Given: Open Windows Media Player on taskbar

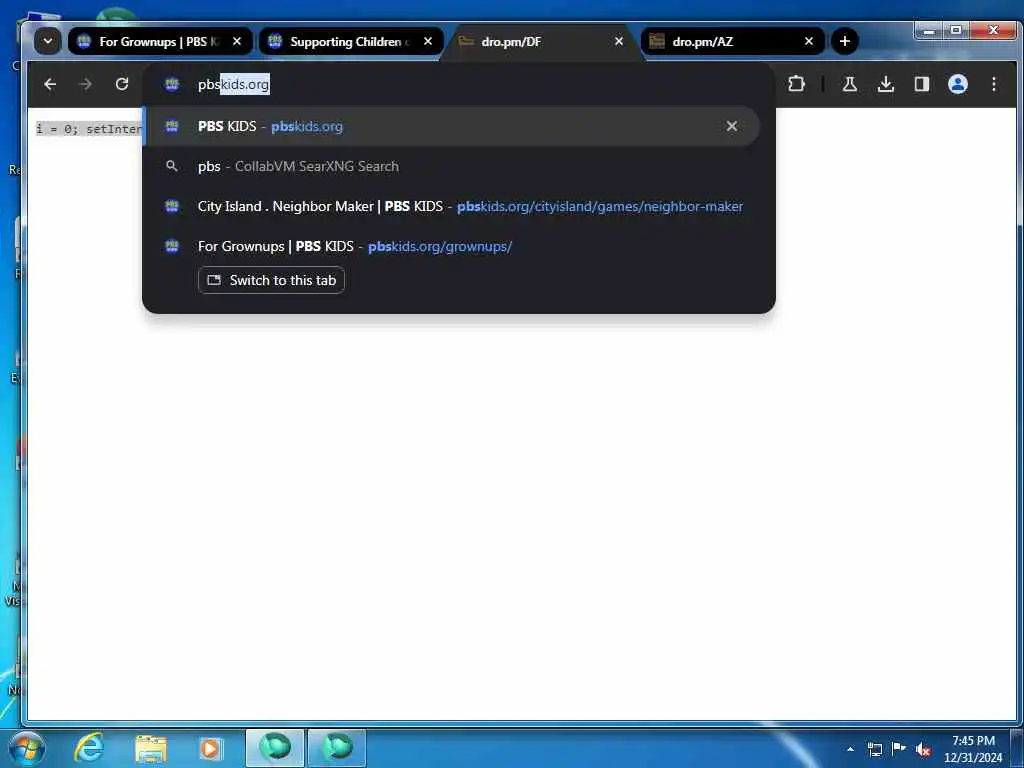Looking at the screenshot, I should tap(210, 748).
